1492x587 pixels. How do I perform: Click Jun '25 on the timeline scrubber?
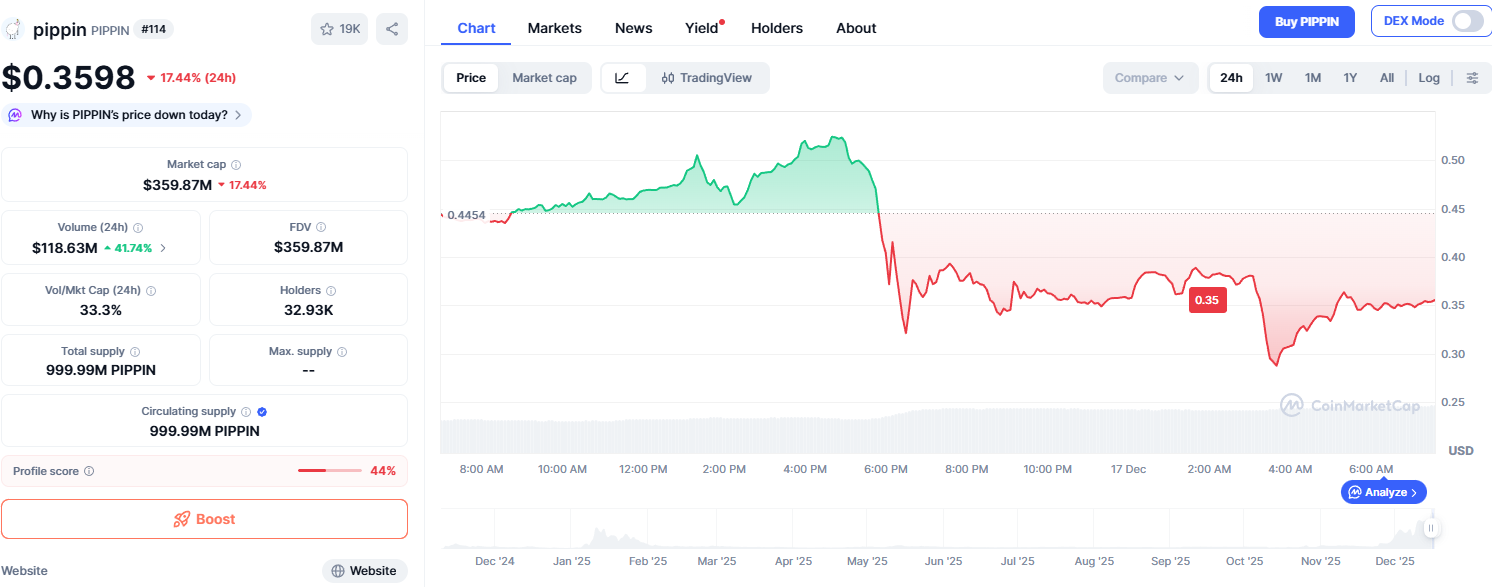(x=943, y=561)
